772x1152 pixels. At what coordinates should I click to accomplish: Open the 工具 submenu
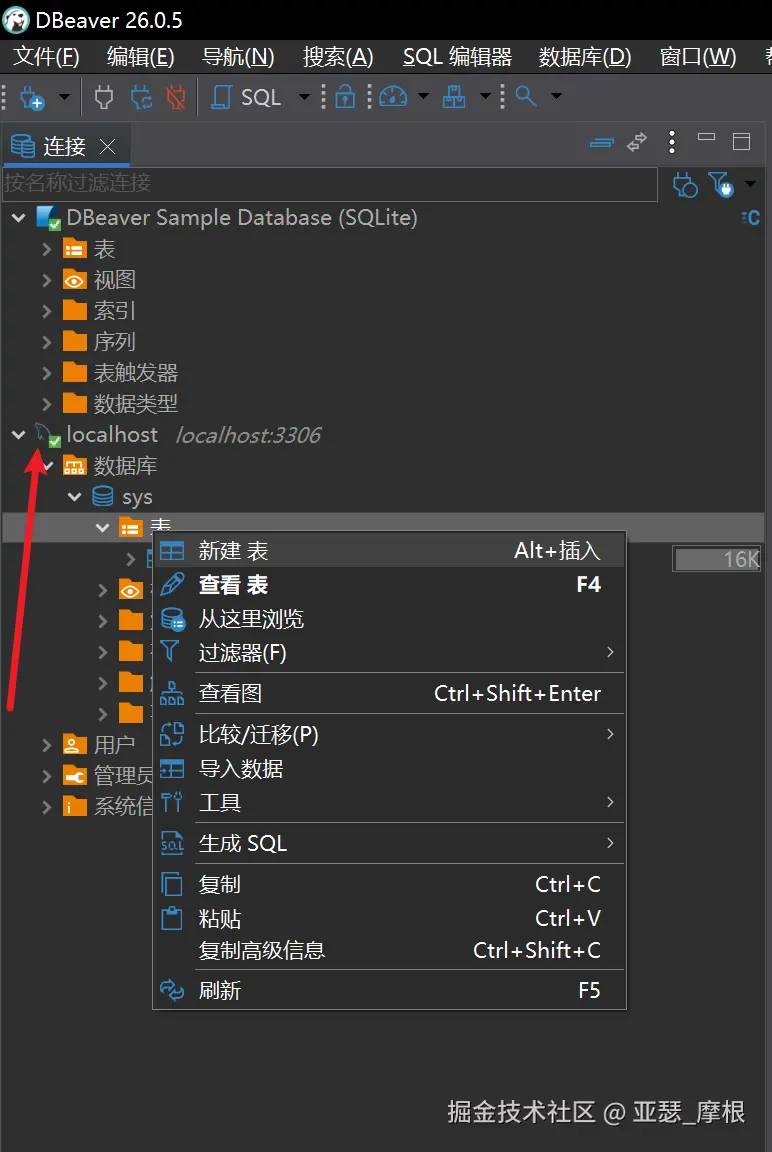click(389, 802)
